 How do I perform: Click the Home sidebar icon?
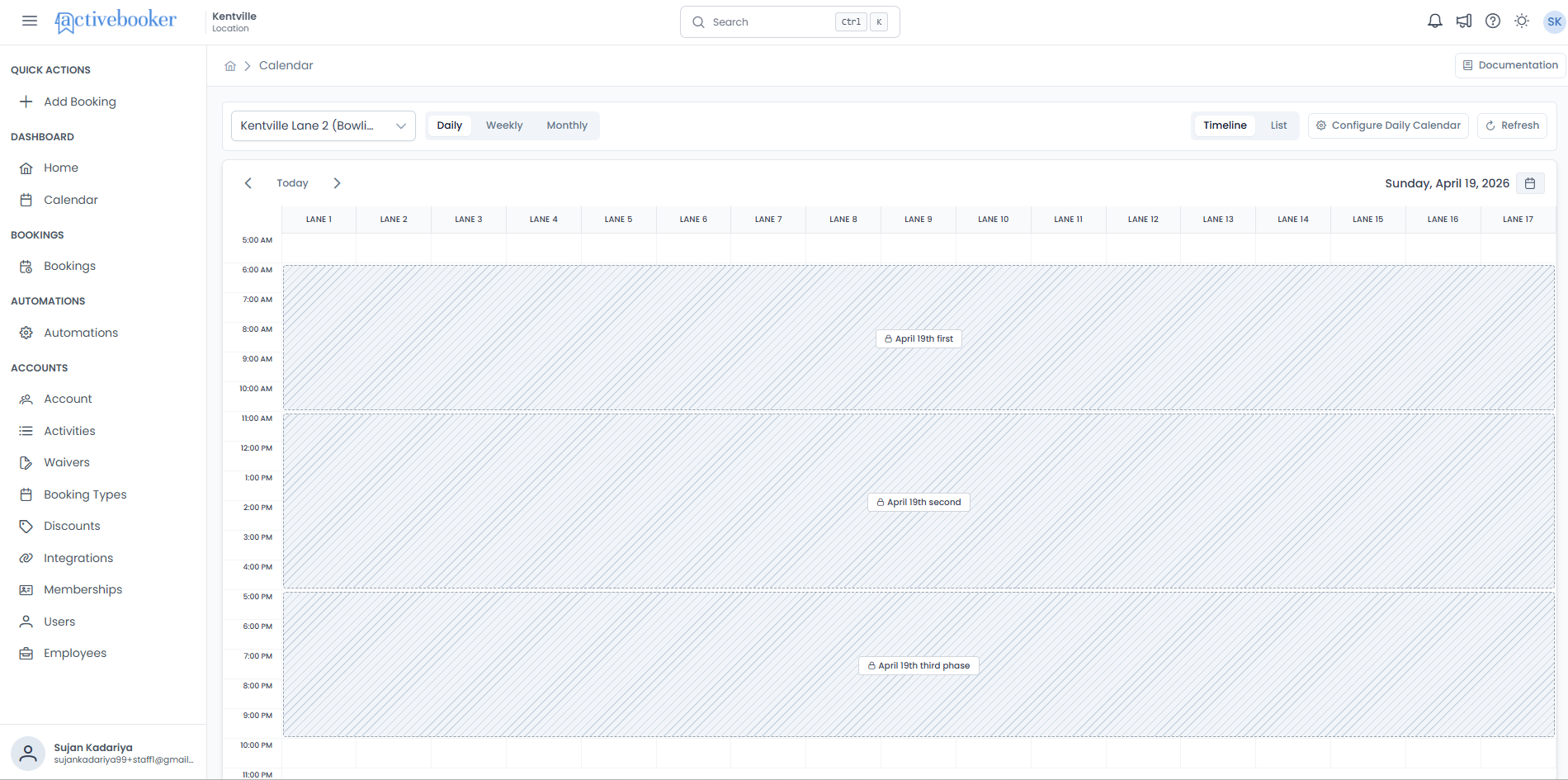26,168
